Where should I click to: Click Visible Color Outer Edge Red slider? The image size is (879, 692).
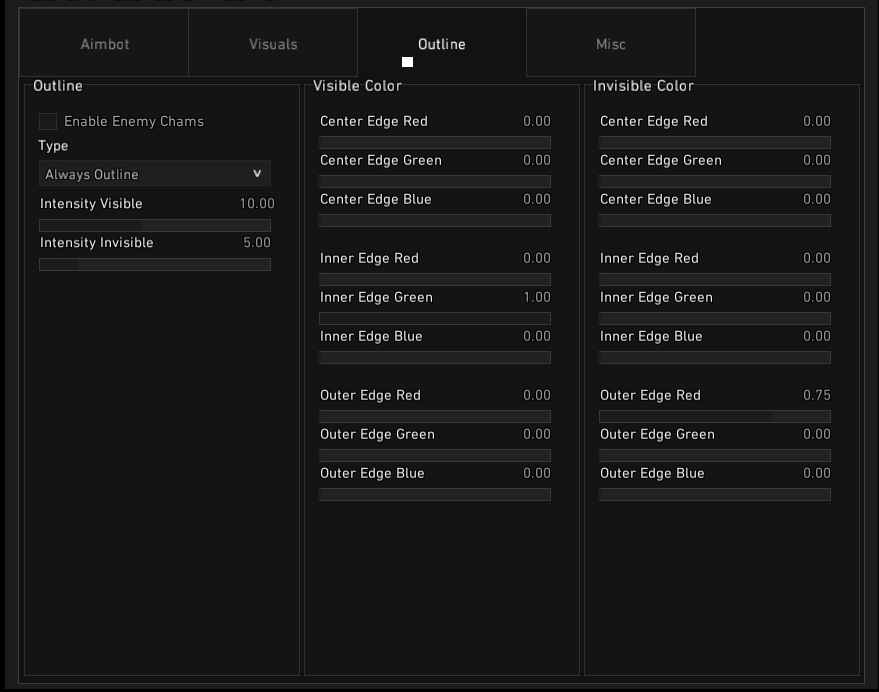tap(435, 417)
